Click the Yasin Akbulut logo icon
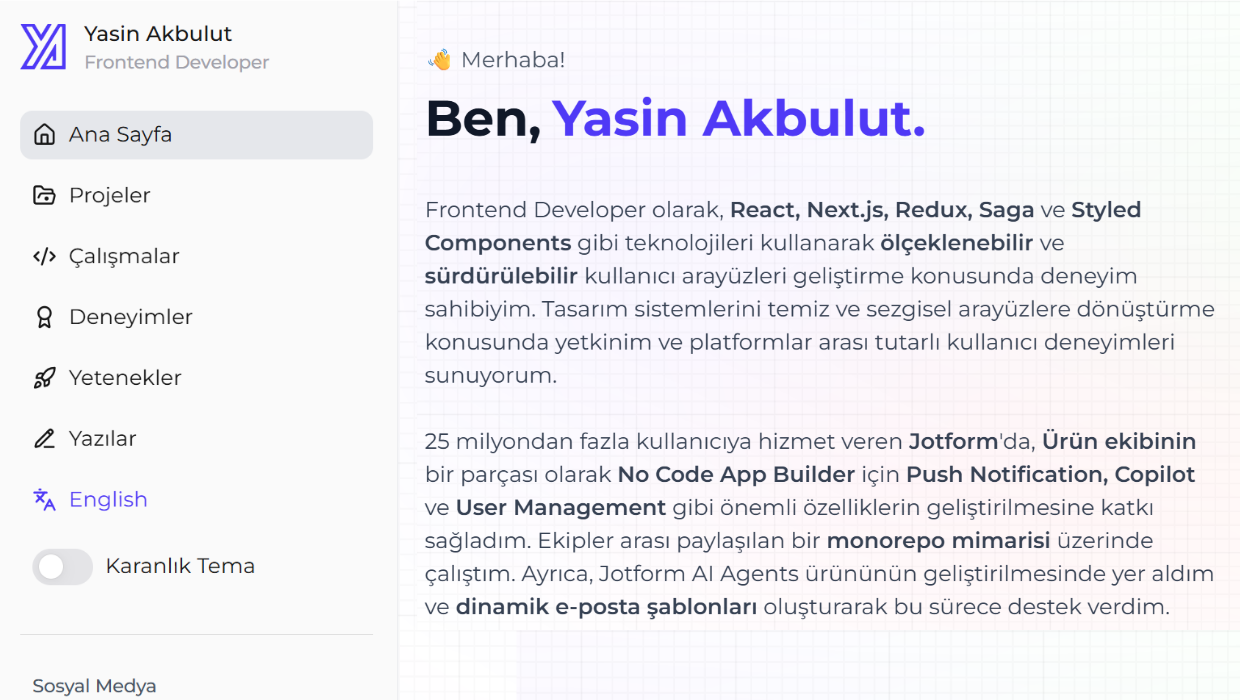This screenshot has width=1240, height=700. 41,46
